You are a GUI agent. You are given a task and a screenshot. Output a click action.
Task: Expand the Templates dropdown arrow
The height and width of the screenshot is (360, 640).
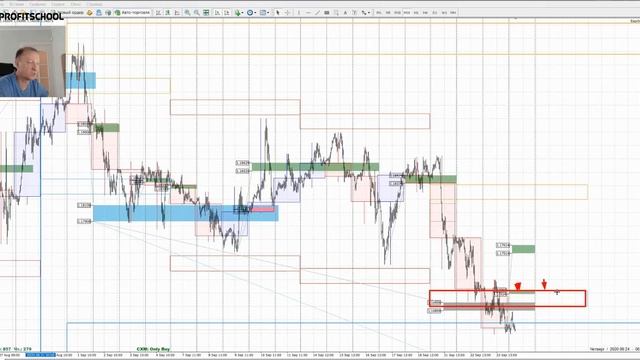[x=268, y=13]
